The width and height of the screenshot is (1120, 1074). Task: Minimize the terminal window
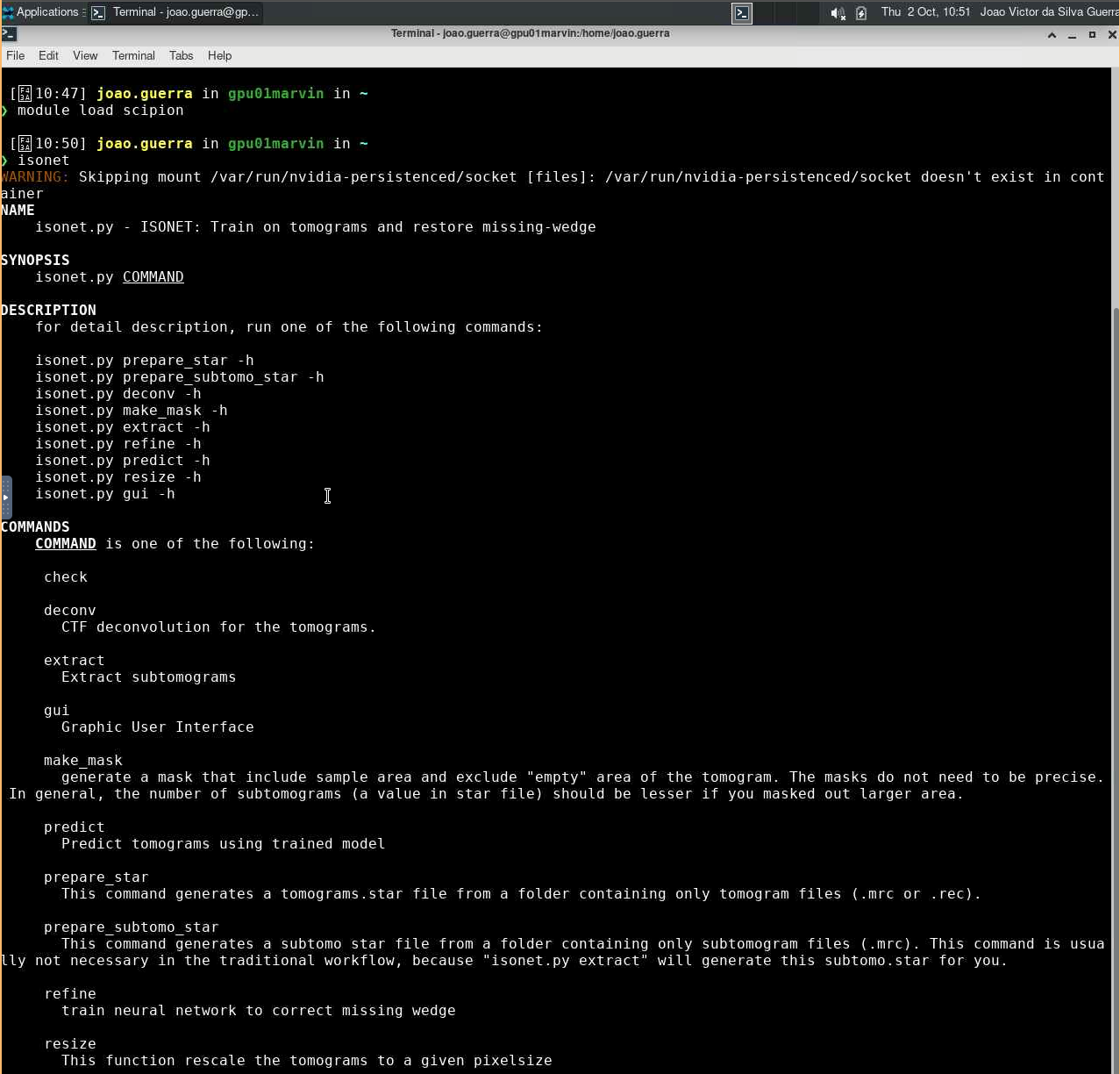pyautogui.click(x=1072, y=35)
